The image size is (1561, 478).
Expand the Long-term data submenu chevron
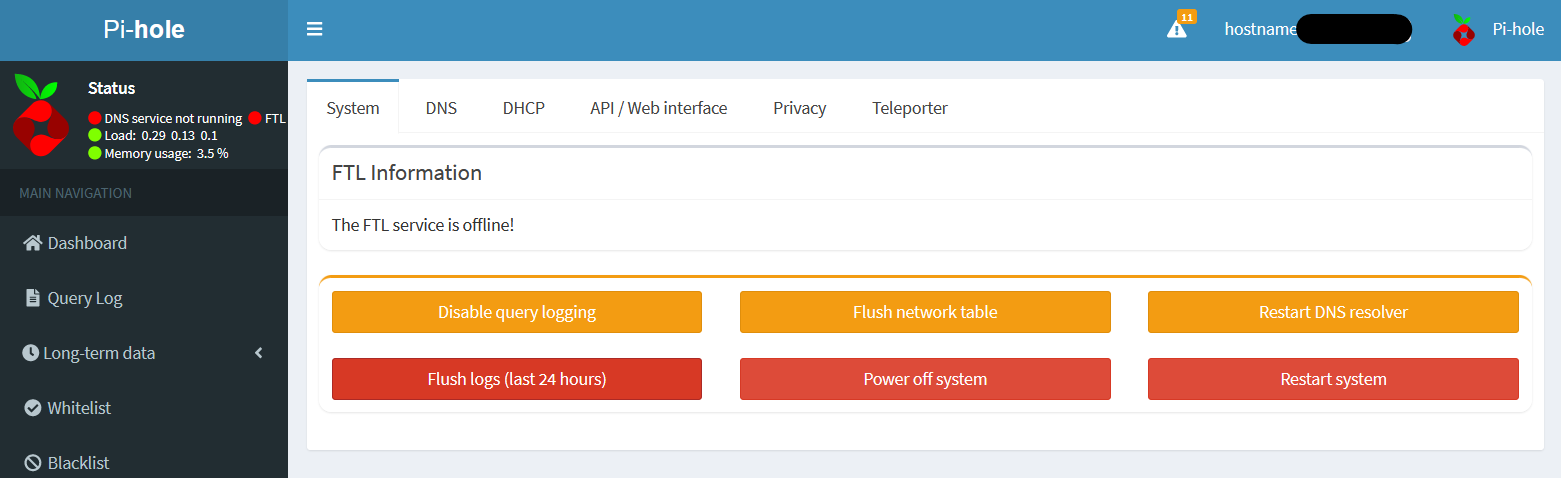(x=259, y=353)
